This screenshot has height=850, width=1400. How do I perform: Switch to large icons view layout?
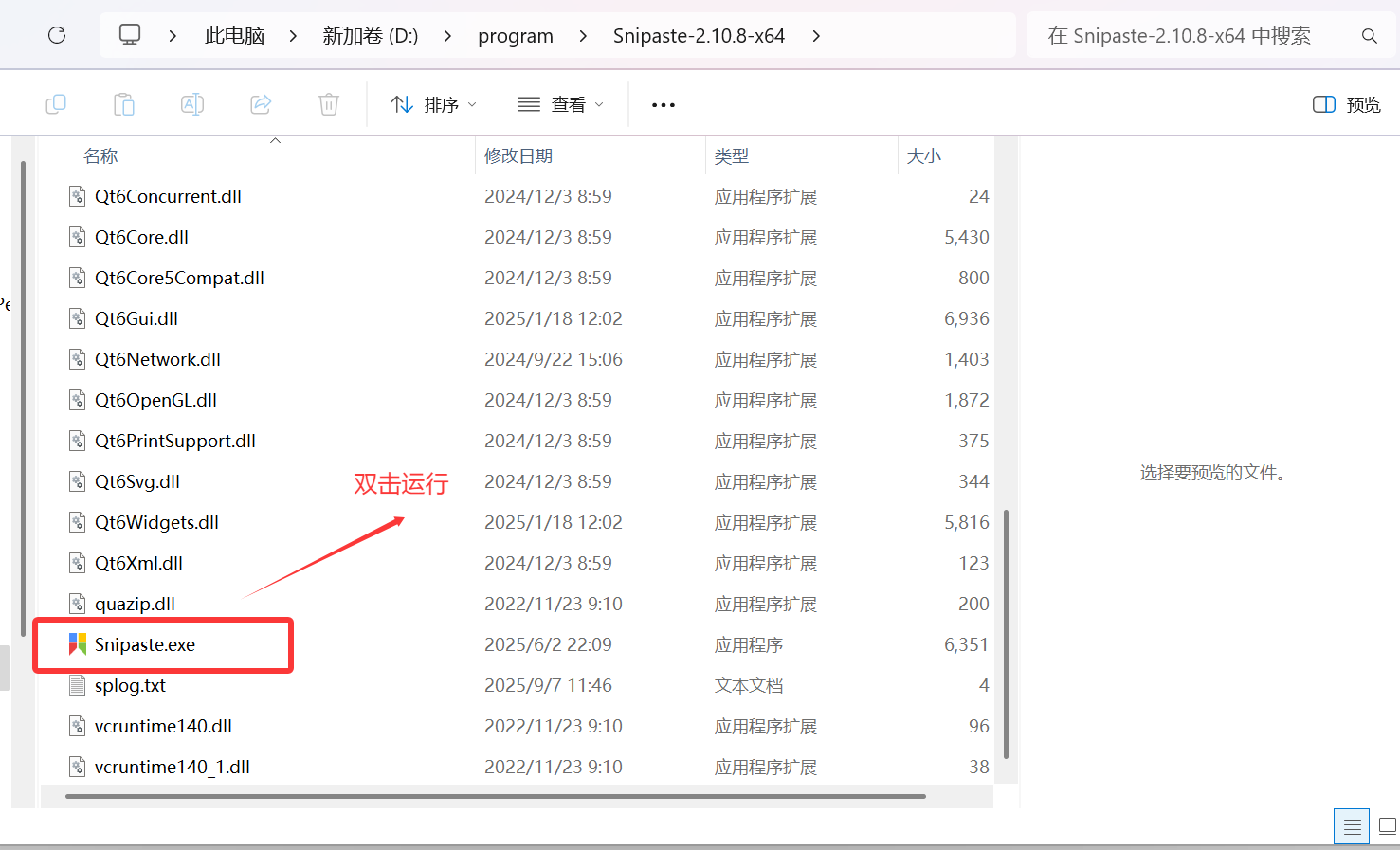tap(1388, 826)
